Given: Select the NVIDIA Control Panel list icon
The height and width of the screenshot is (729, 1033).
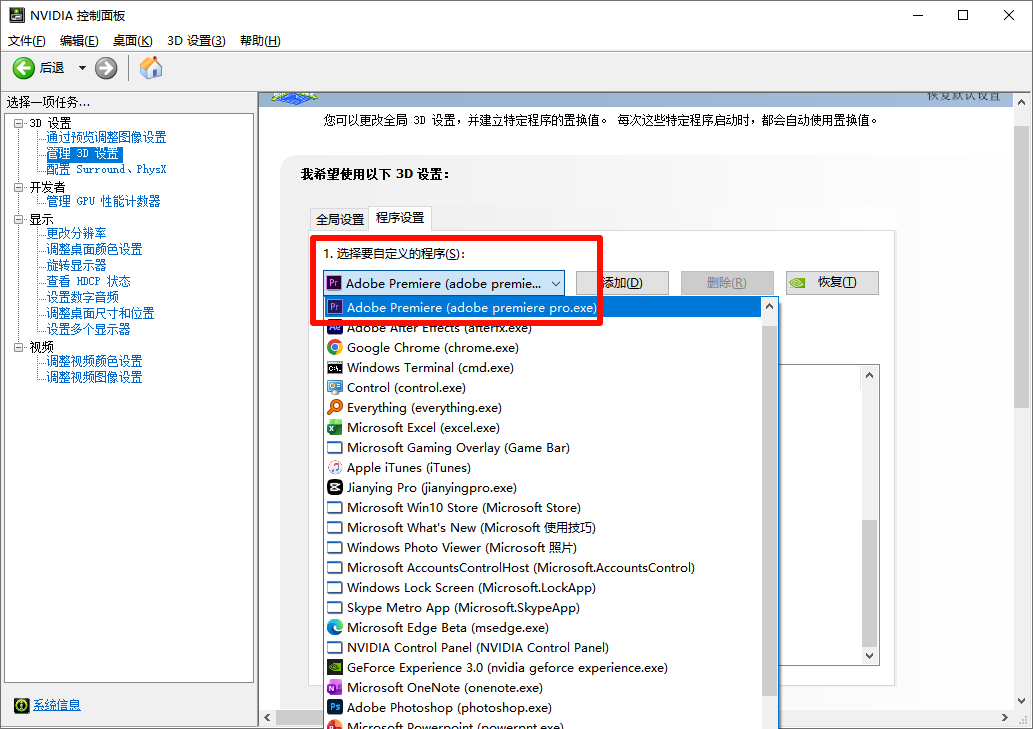Looking at the screenshot, I should click(x=335, y=647).
